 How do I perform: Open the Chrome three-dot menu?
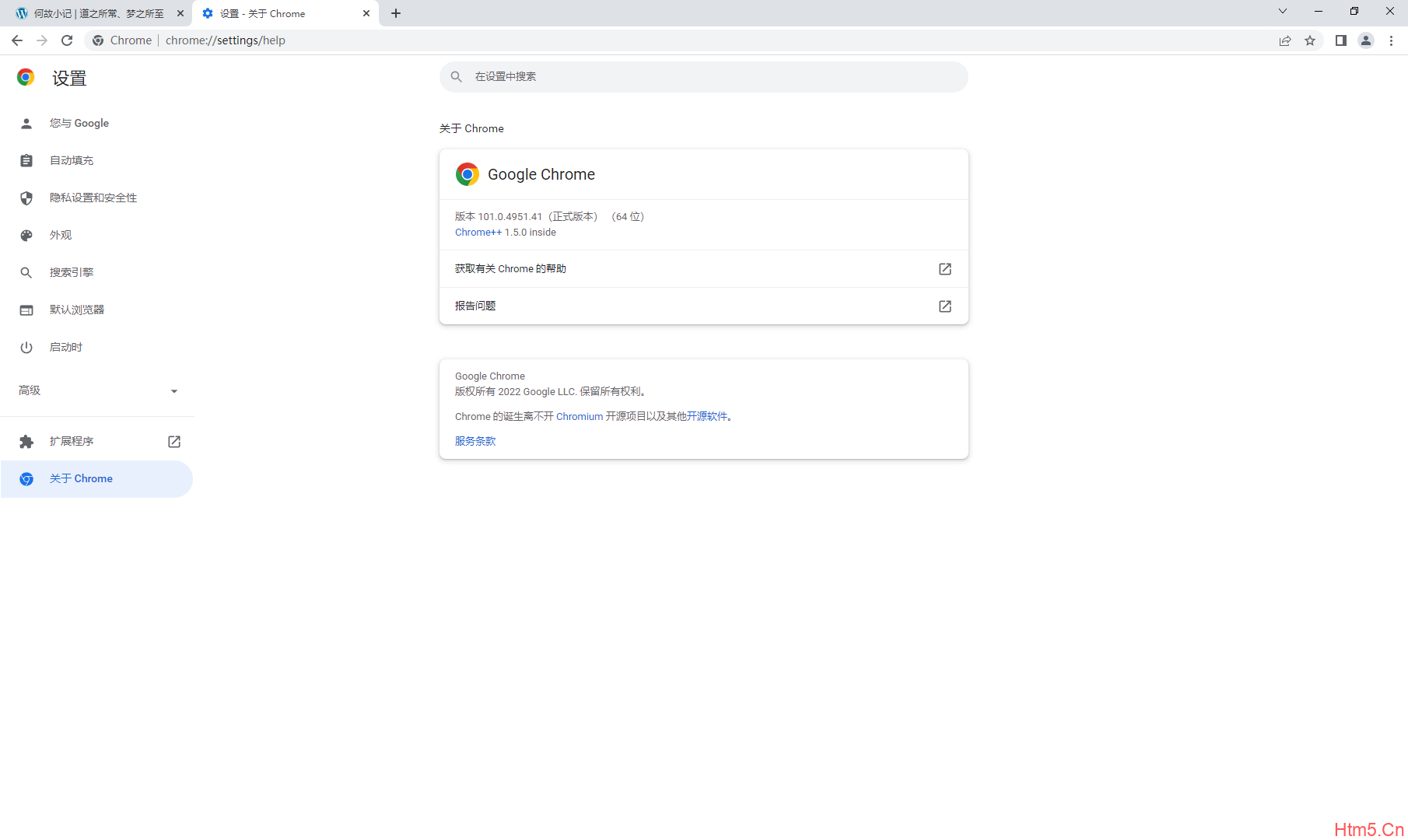[1391, 40]
